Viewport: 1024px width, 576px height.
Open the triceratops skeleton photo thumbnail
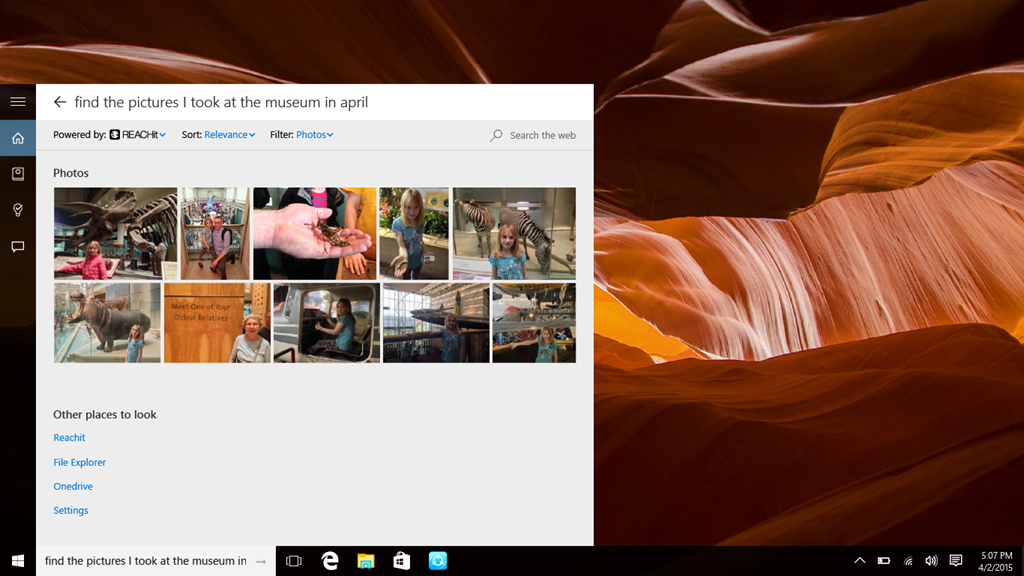click(115, 233)
